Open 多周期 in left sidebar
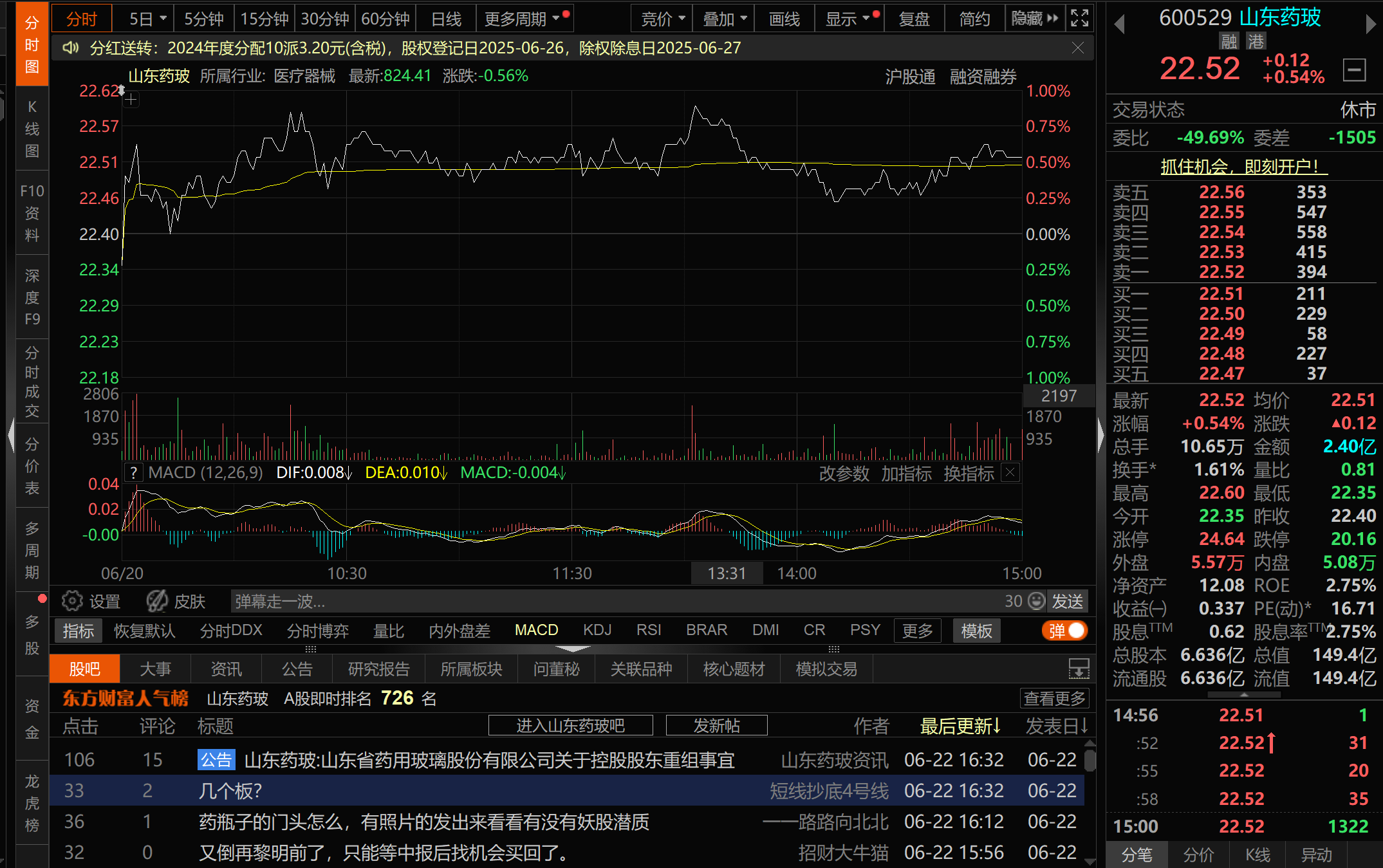The image size is (1383, 868). click(x=32, y=551)
